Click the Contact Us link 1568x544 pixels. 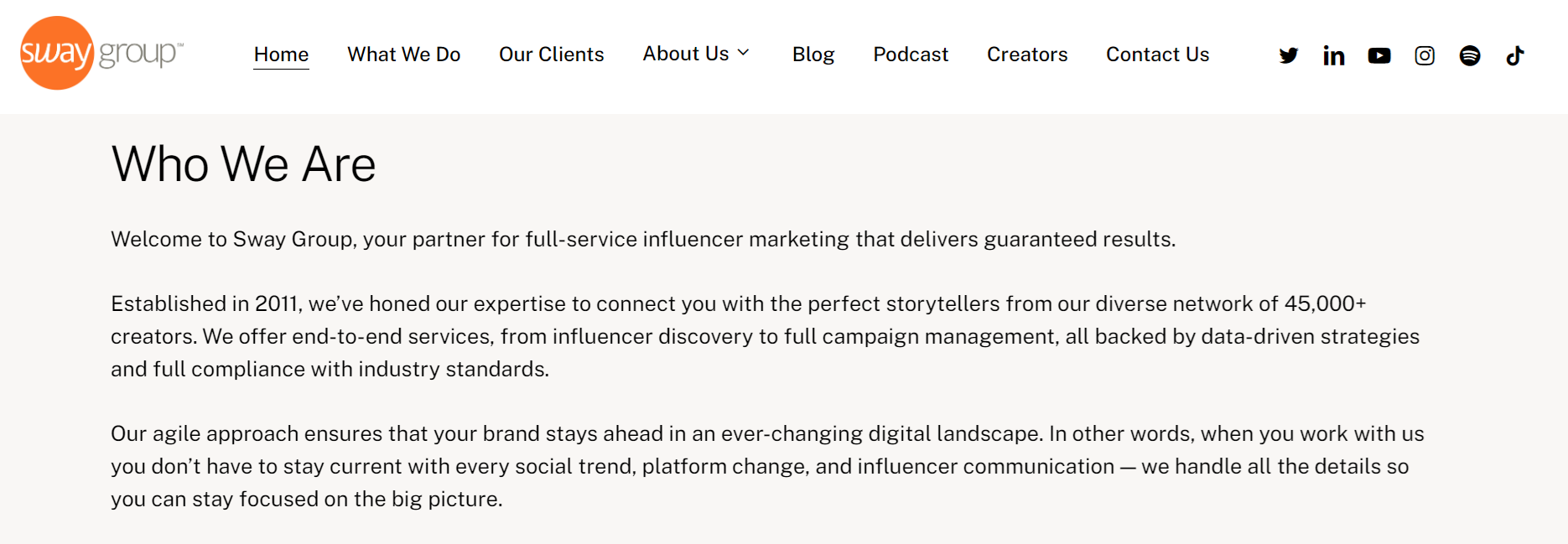1157,54
